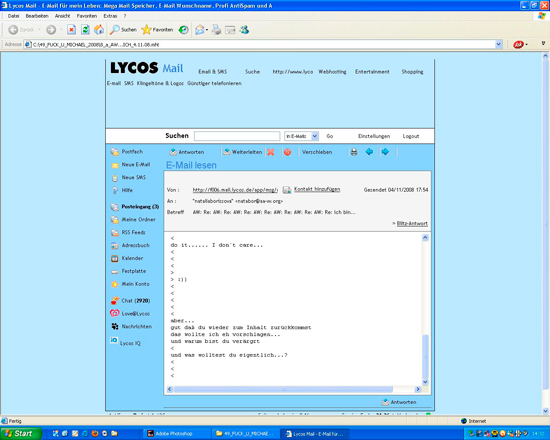
Task: Click the IE Forward arrow button
Action: pos(51,30)
